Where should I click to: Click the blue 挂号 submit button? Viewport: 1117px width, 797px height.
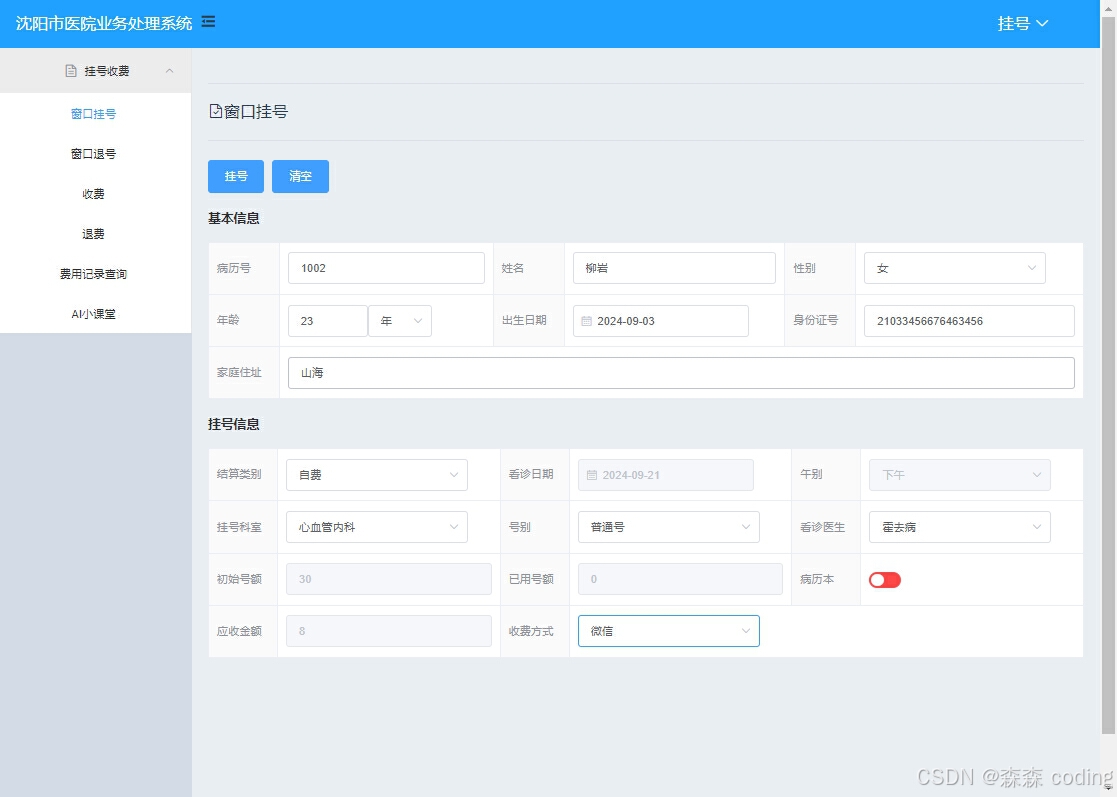(x=236, y=176)
